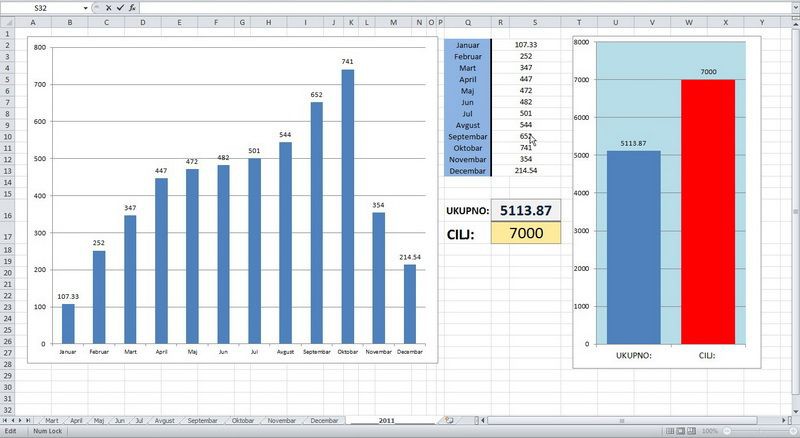Select the Decembar bar labeled 214.54
The image size is (800, 438).
tap(410, 304)
